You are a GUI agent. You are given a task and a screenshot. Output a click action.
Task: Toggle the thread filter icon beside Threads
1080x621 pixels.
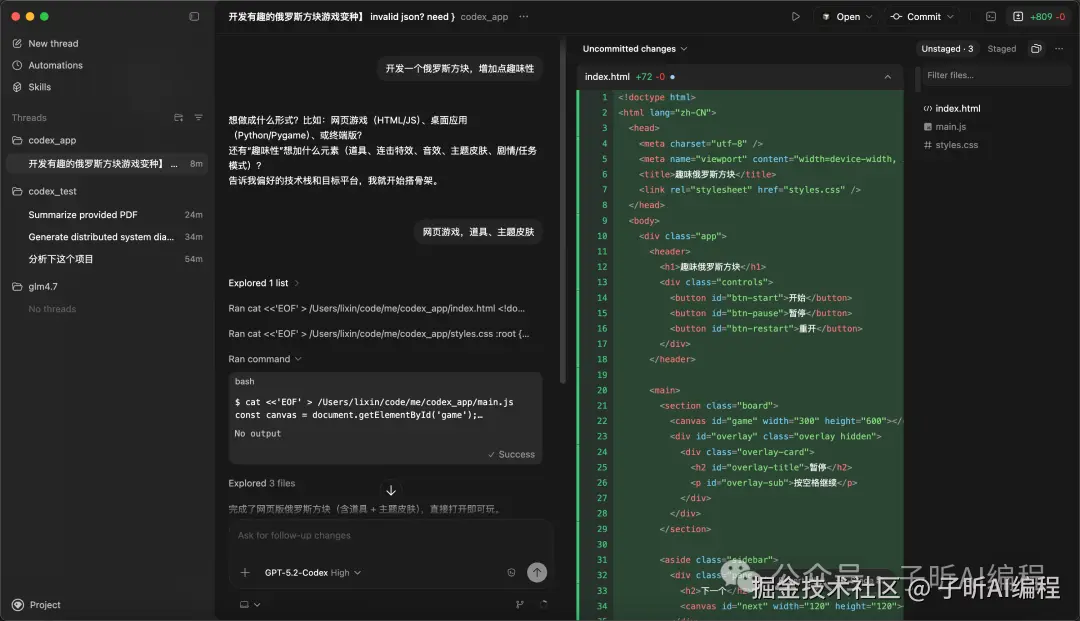click(x=198, y=118)
